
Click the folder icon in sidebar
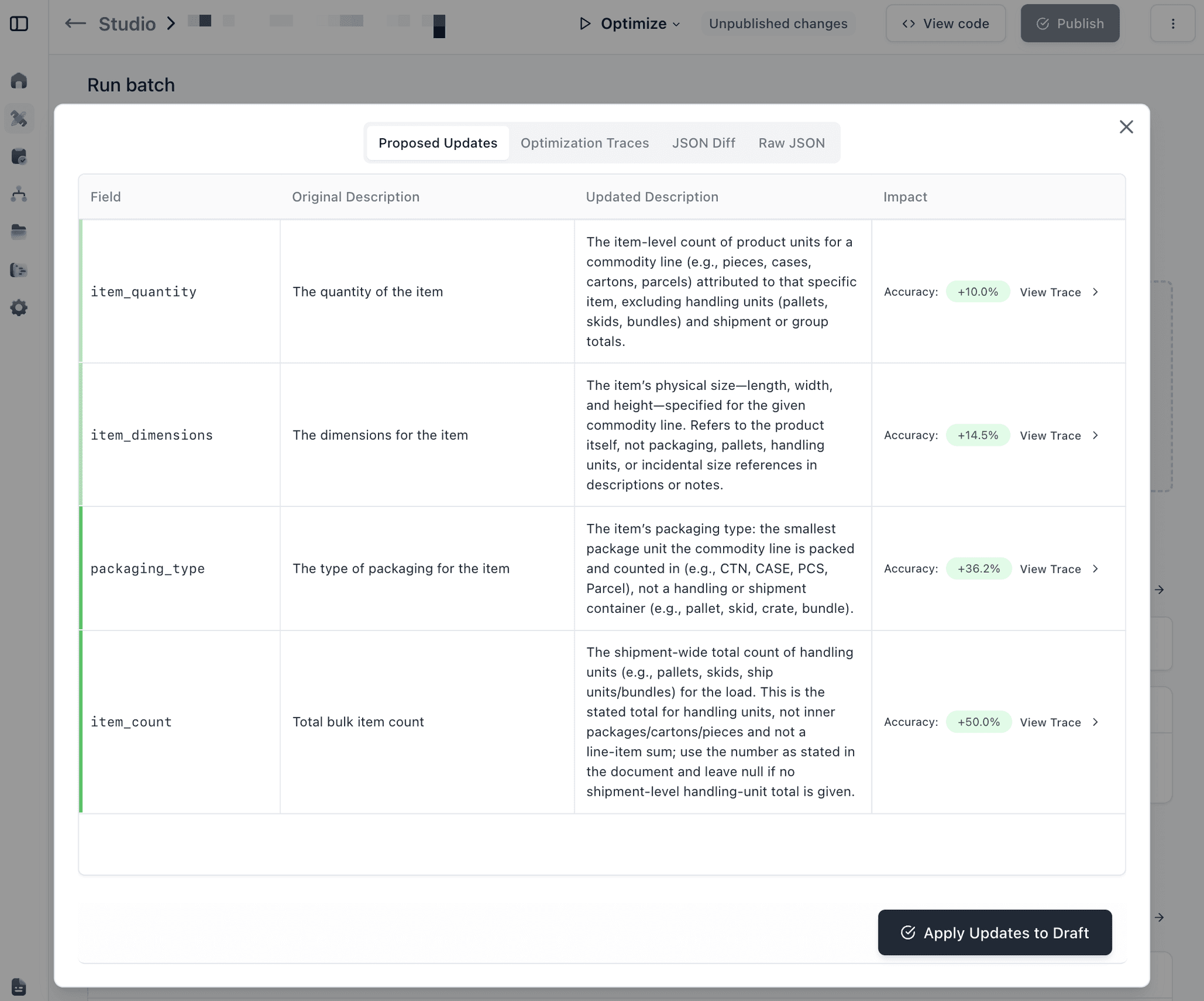pyautogui.click(x=19, y=232)
